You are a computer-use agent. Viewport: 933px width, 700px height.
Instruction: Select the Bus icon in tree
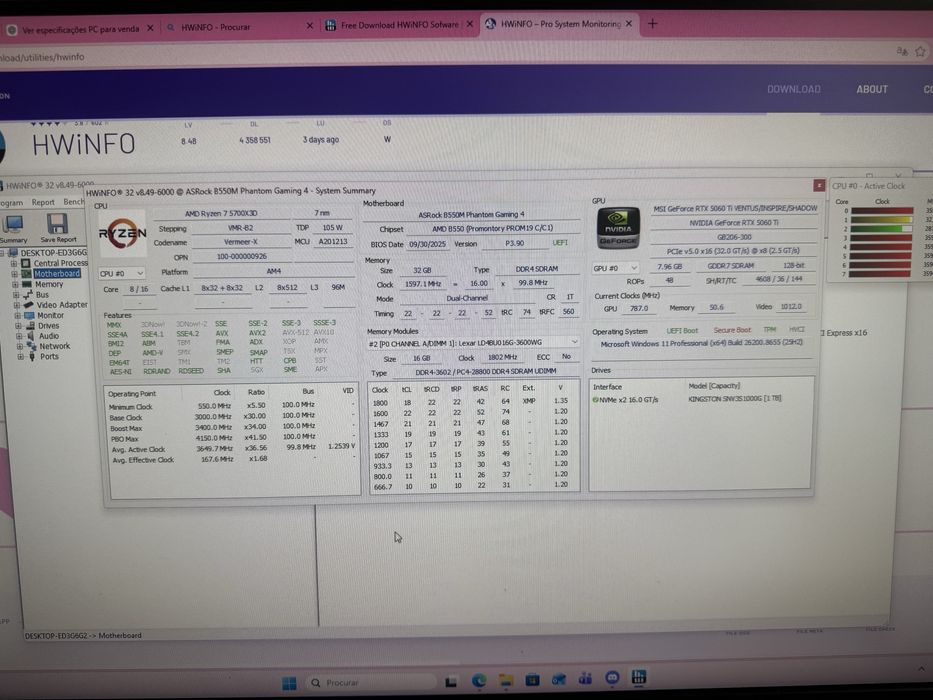[28, 295]
